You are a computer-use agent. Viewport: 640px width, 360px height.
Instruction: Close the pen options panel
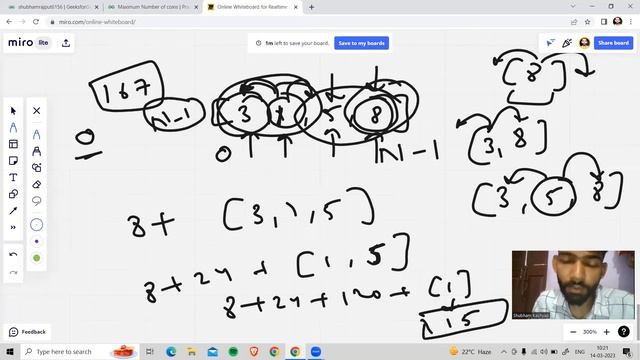point(36,111)
